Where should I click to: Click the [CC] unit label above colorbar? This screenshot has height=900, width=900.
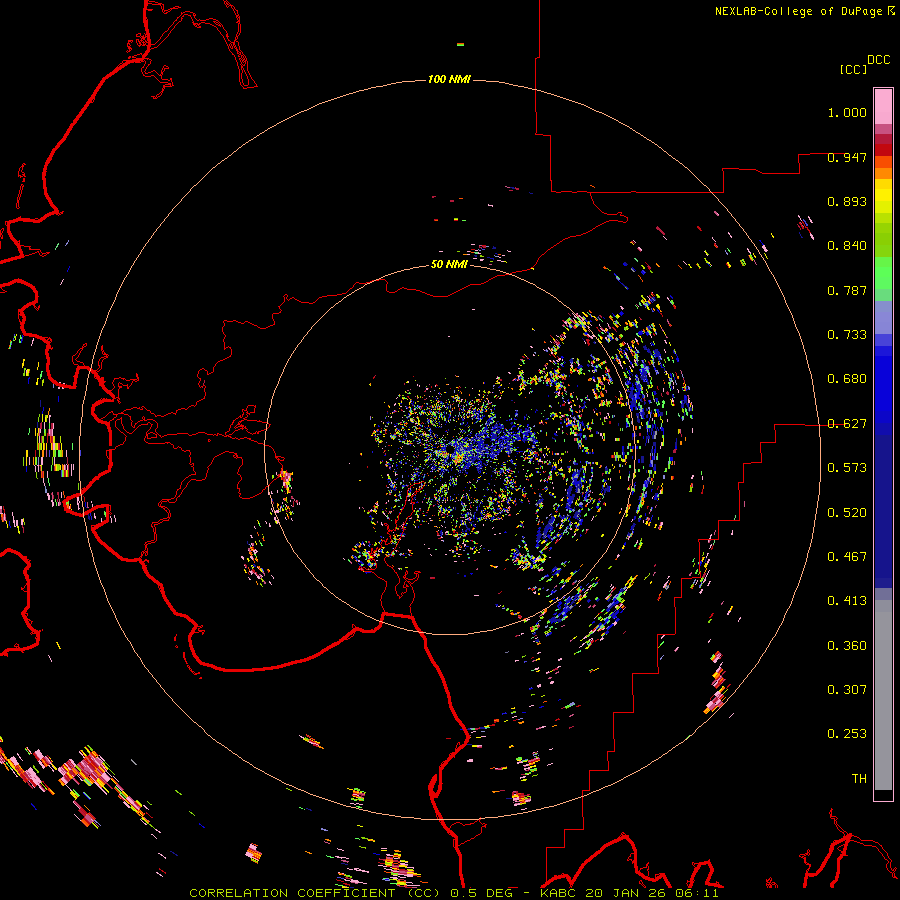tap(853, 69)
